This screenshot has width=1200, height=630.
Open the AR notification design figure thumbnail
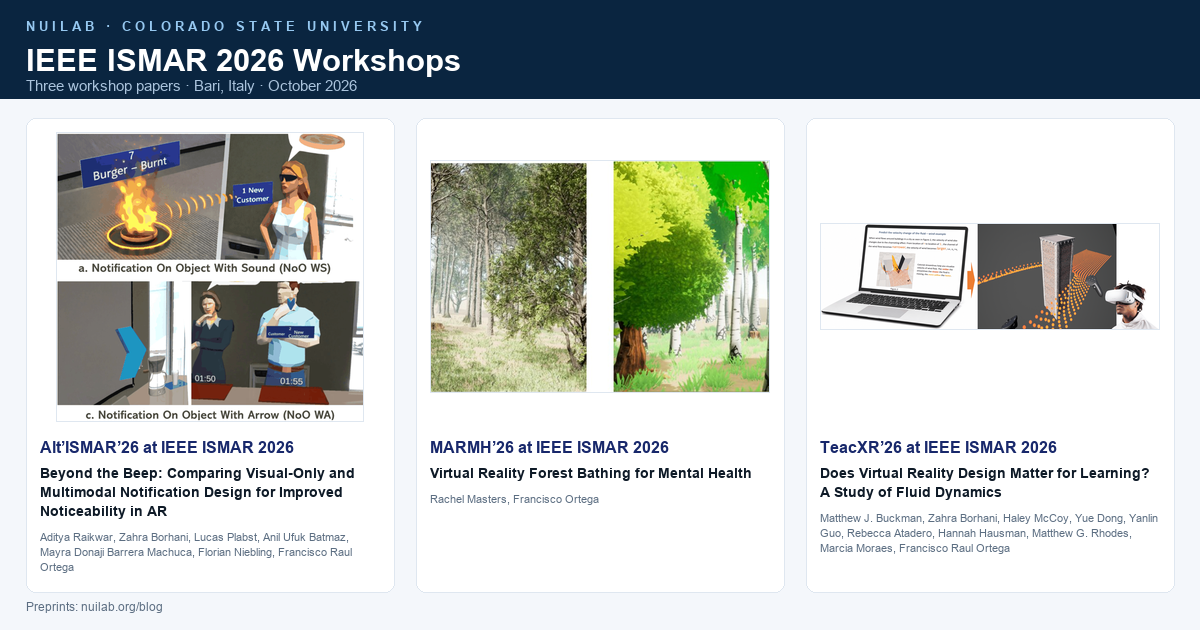point(210,277)
